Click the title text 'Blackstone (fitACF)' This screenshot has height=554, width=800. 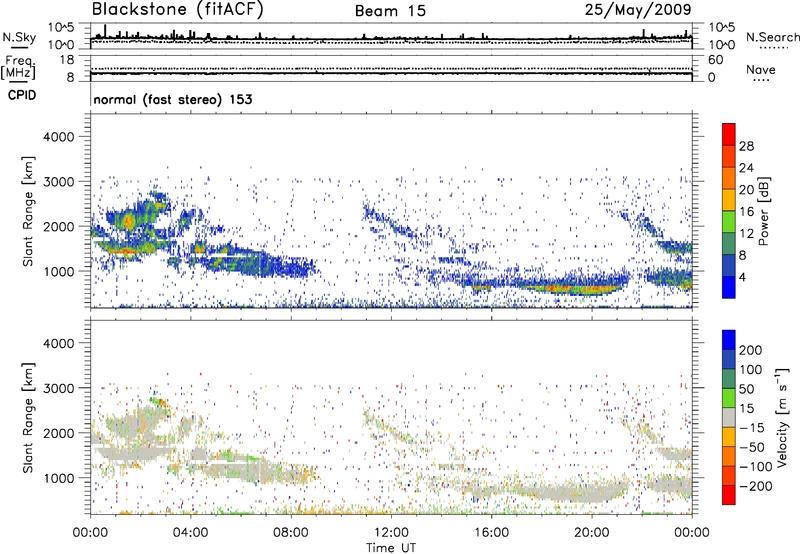tap(177, 9)
